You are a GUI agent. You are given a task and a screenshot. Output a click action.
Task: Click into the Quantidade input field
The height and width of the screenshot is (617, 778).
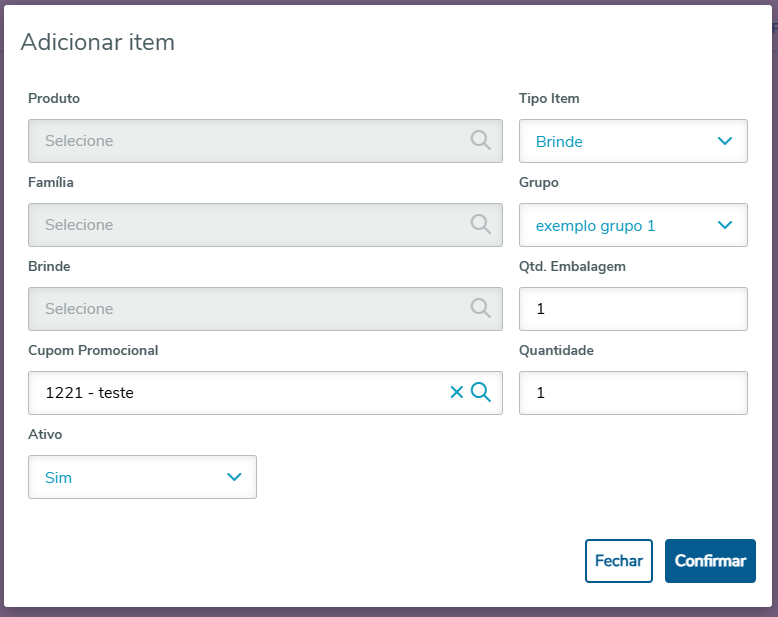coord(633,393)
